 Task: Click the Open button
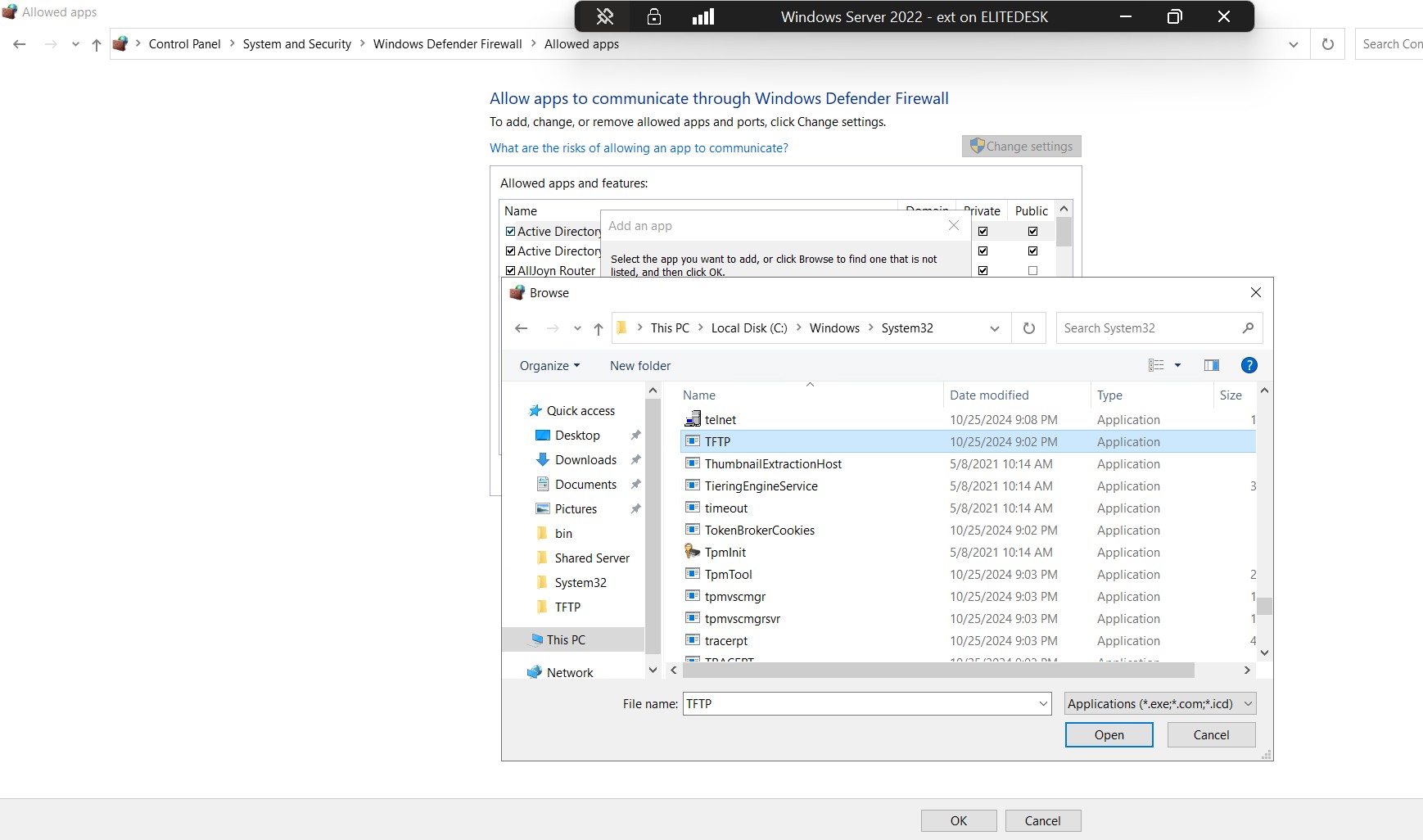click(x=1109, y=735)
